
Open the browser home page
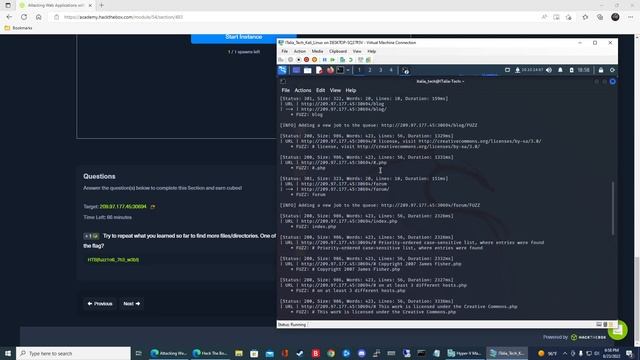point(38,17)
